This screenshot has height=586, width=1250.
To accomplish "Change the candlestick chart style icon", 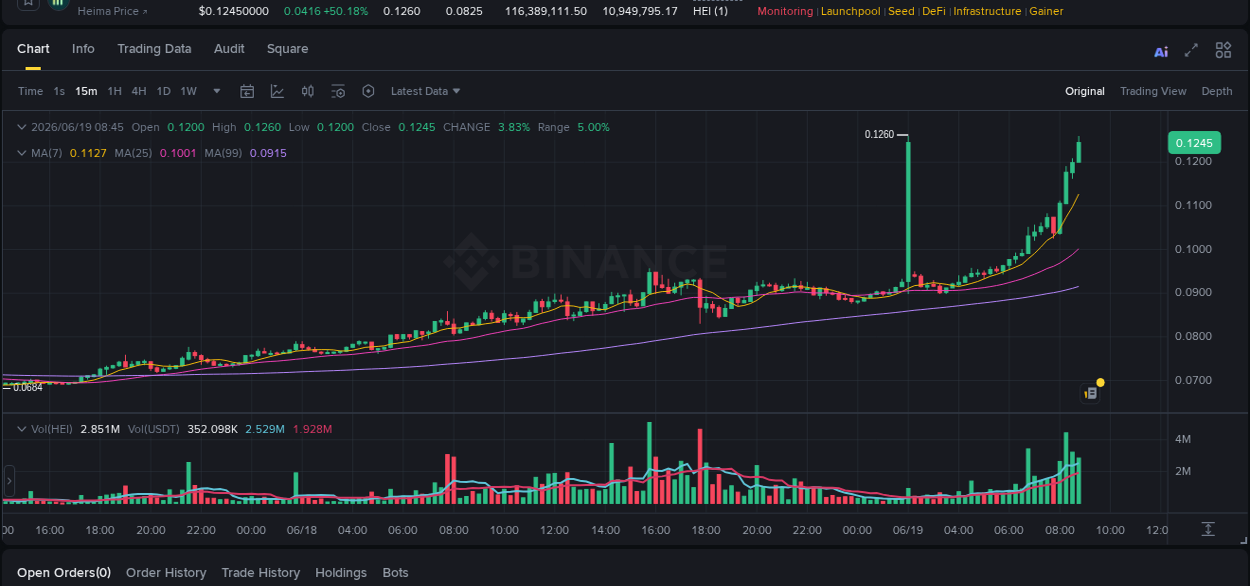I will click(x=308, y=91).
